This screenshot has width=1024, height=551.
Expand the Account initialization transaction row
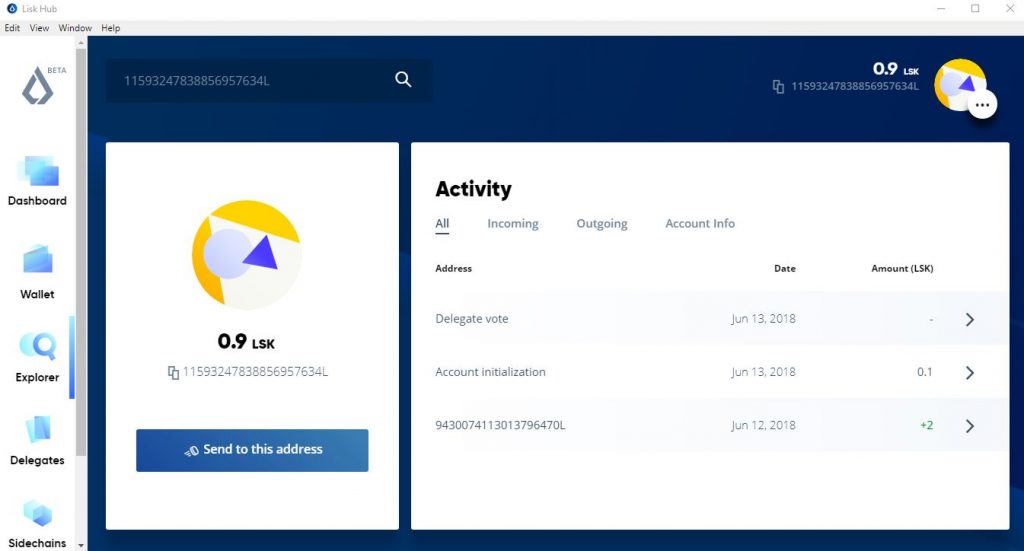tap(970, 373)
